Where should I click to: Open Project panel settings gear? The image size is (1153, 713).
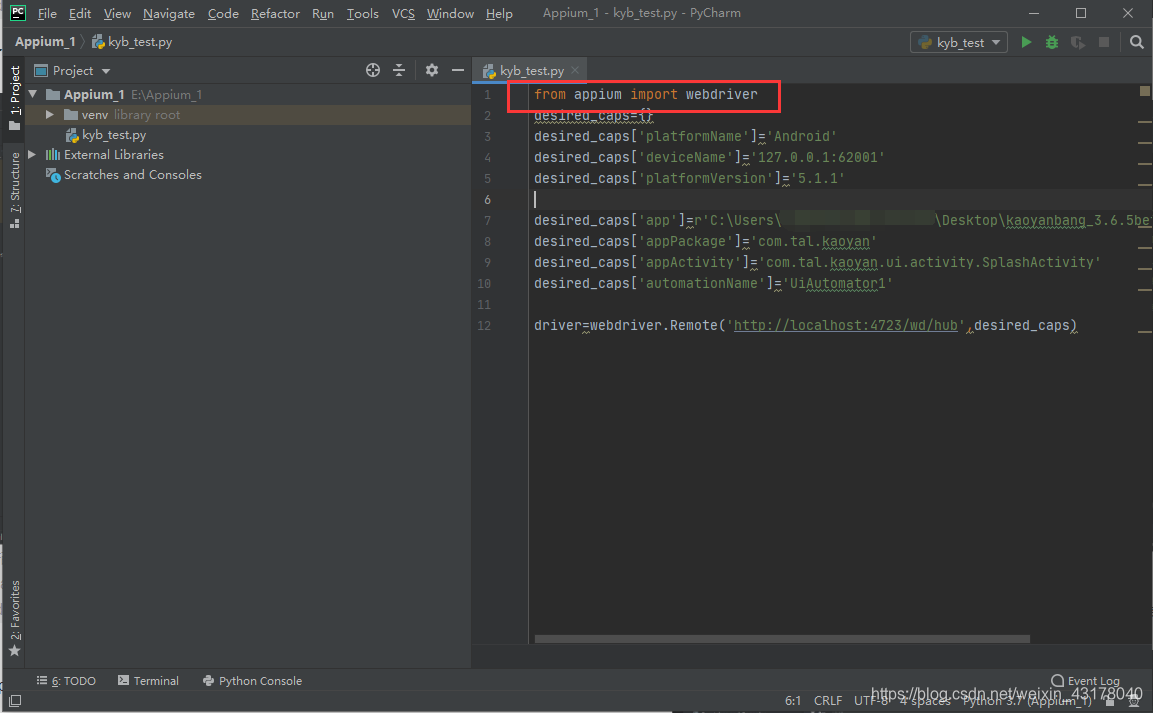coord(430,70)
